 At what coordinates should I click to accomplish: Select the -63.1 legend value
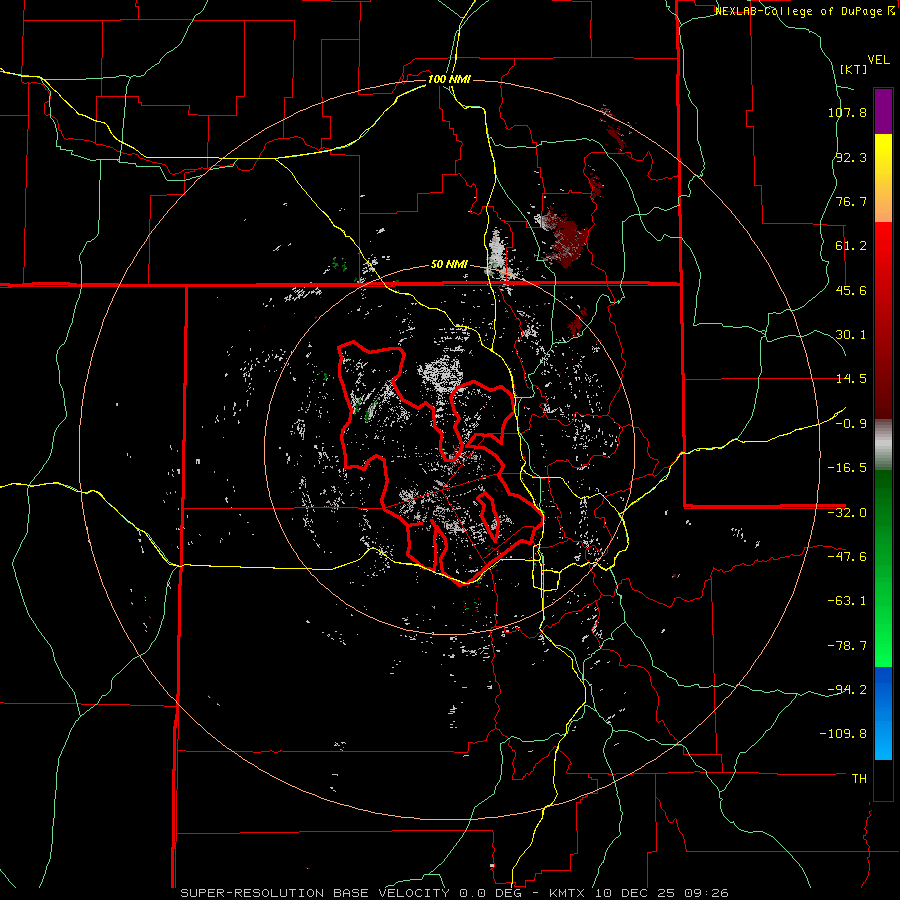click(x=847, y=601)
